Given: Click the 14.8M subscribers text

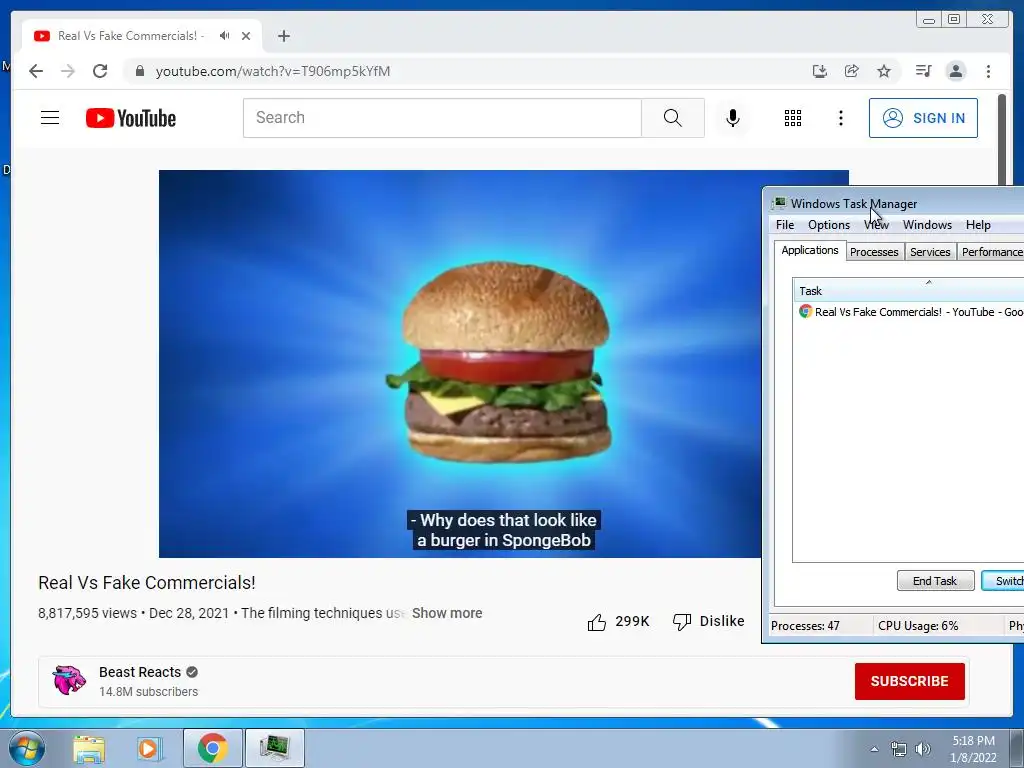Looking at the screenshot, I should [148, 692].
